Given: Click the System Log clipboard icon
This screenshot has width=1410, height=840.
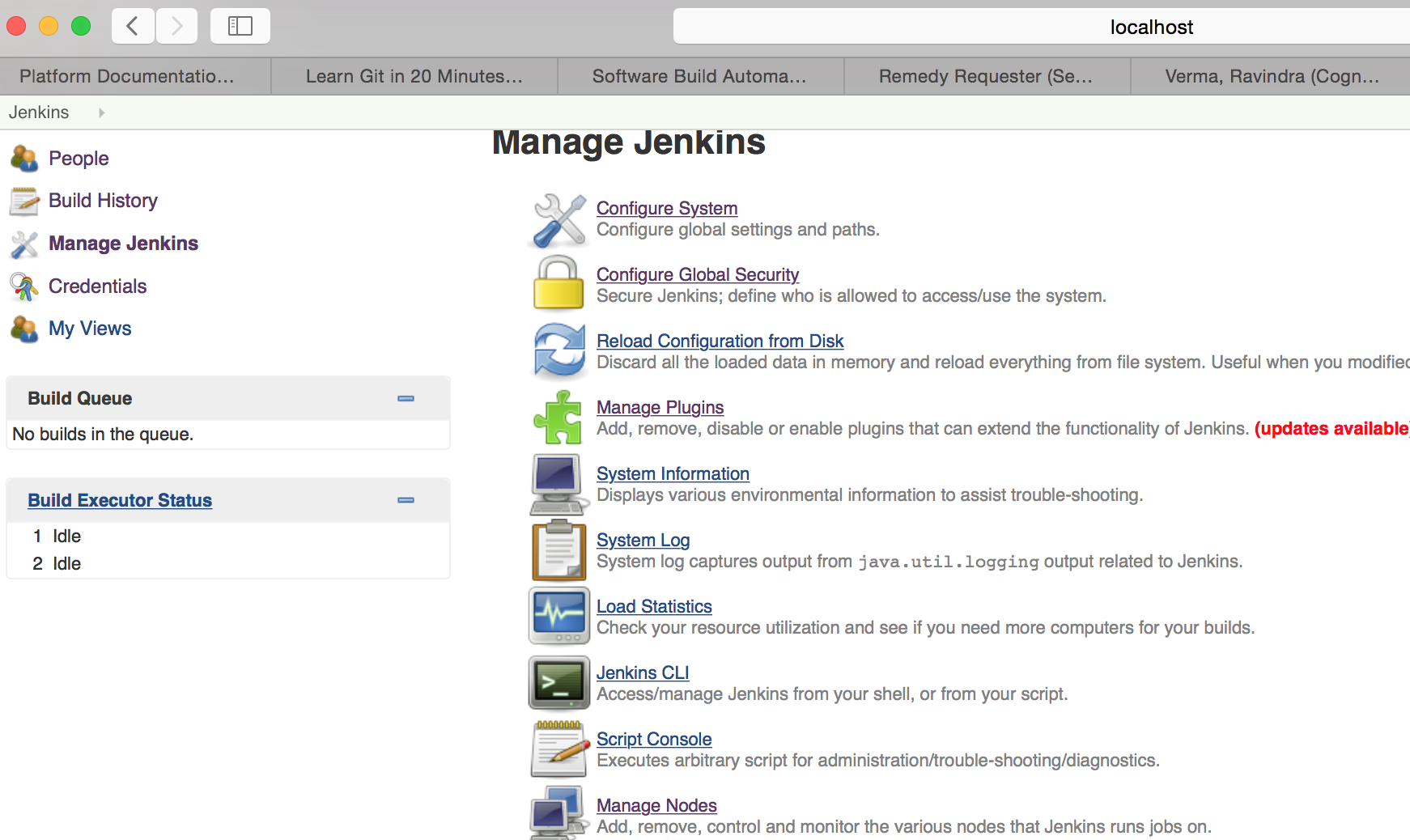Looking at the screenshot, I should pyautogui.click(x=558, y=550).
